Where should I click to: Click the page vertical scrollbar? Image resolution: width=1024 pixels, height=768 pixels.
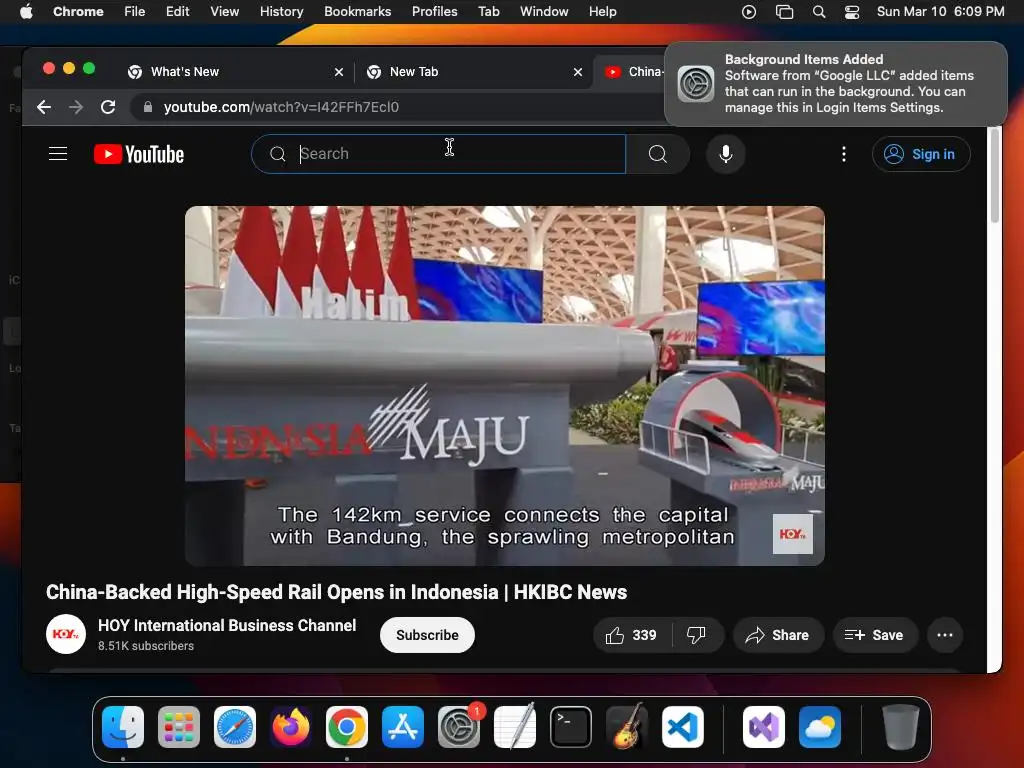(995, 176)
